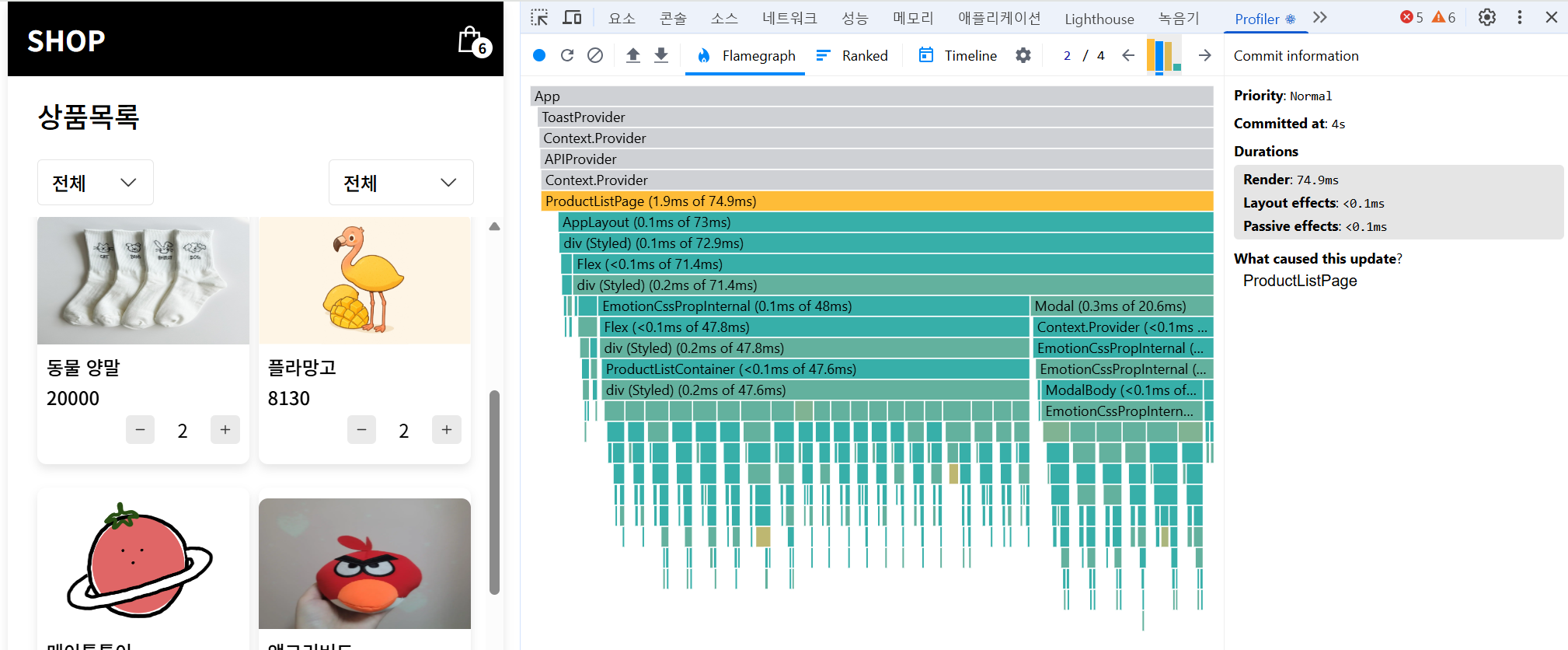The image size is (1568, 650).
Task: Open the 메모리 tab
Action: (x=913, y=18)
